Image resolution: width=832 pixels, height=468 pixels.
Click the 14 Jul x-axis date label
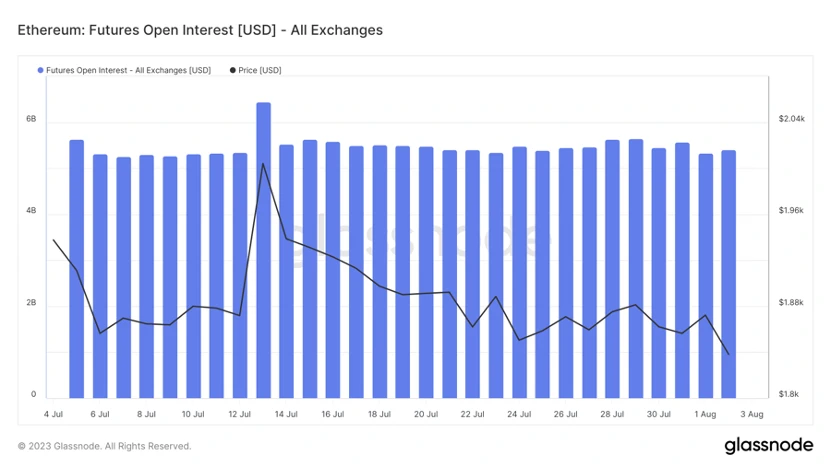286,414
